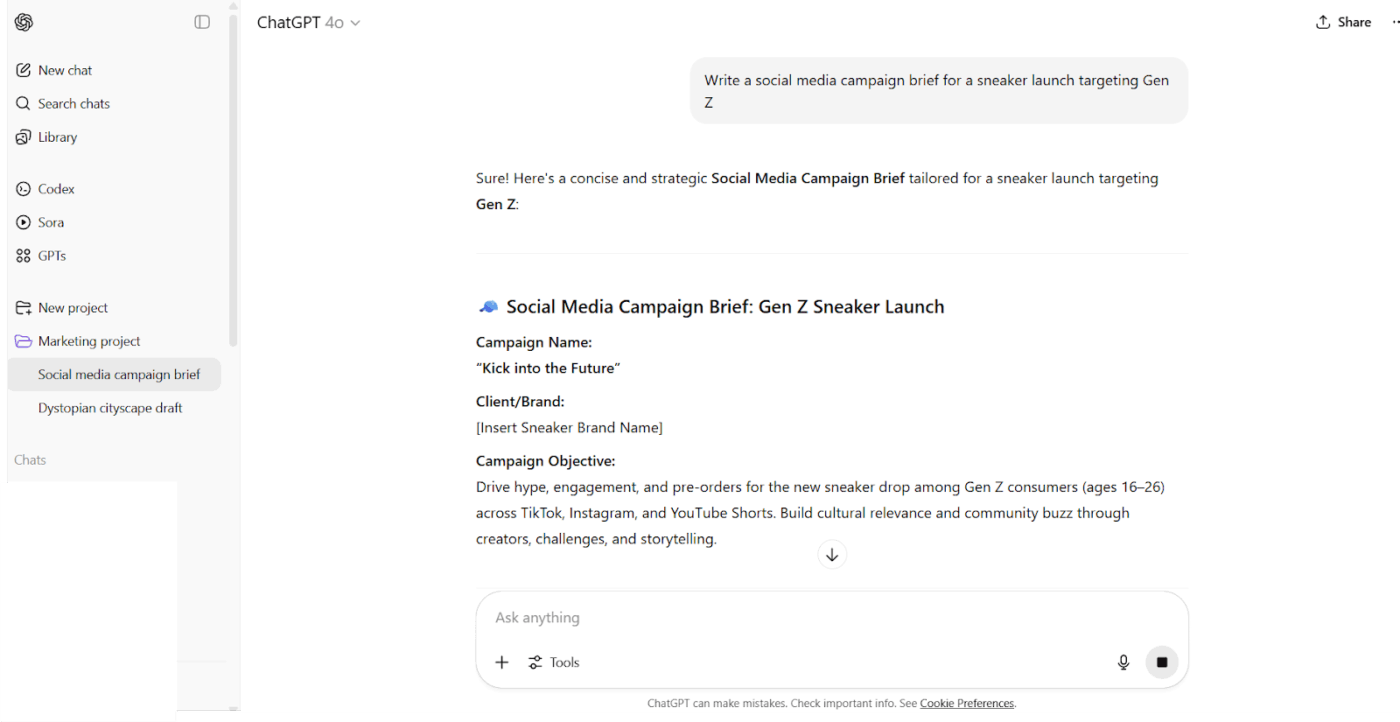1400x722 pixels.
Task: Open Search chats
Action: [71, 103]
